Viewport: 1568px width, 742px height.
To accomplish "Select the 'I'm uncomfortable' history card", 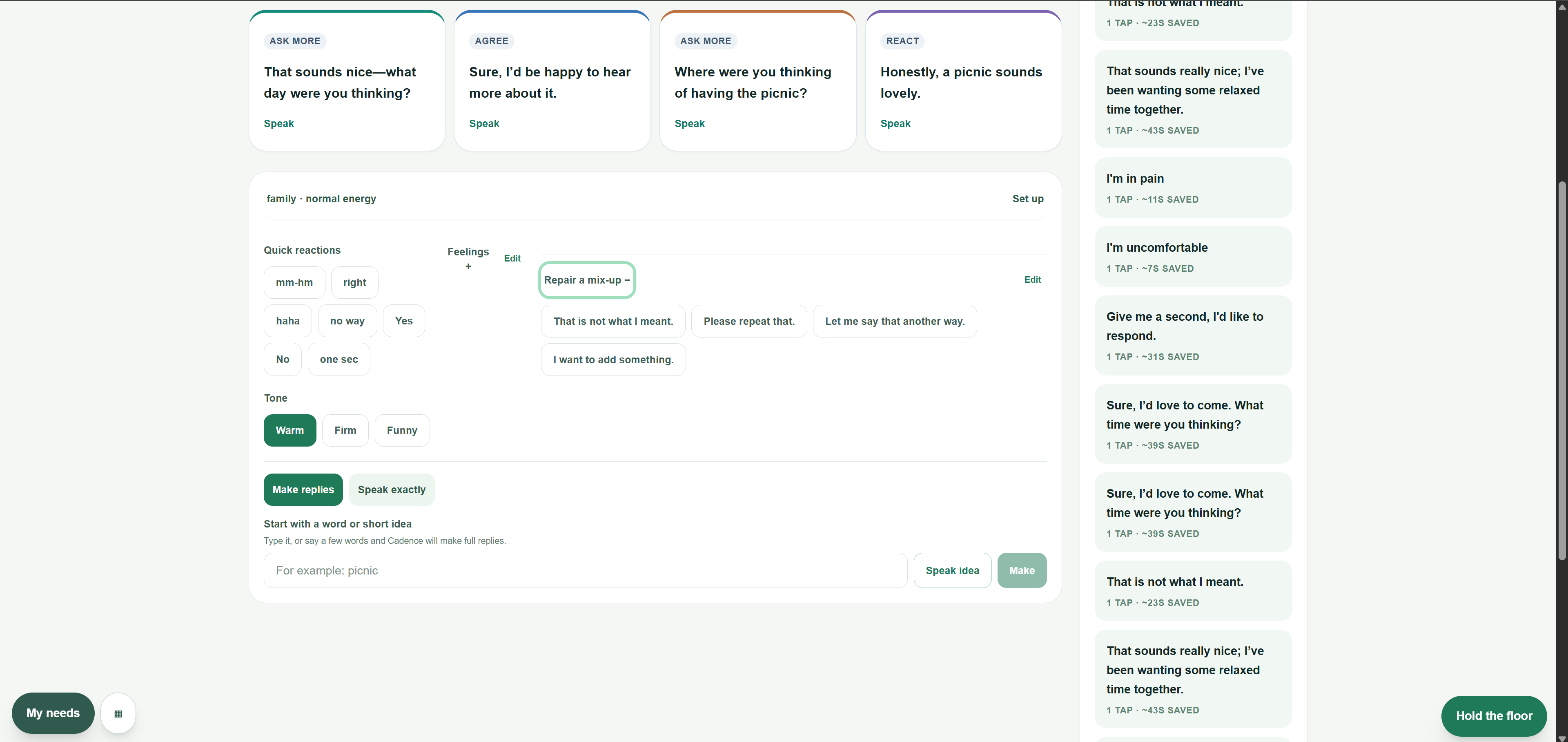I will [x=1192, y=257].
